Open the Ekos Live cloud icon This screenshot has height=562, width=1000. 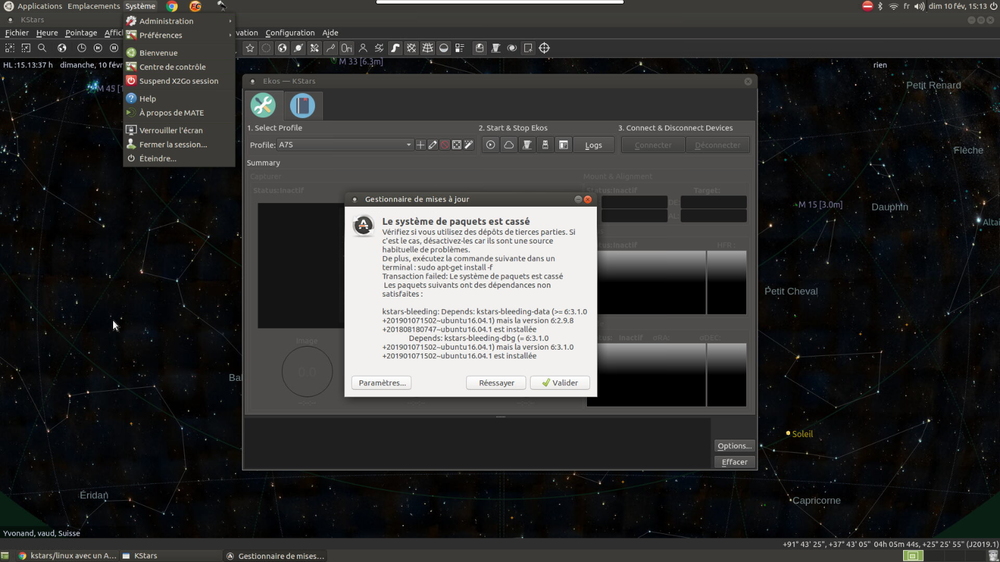pyautogui.click(x=509, y=145)
